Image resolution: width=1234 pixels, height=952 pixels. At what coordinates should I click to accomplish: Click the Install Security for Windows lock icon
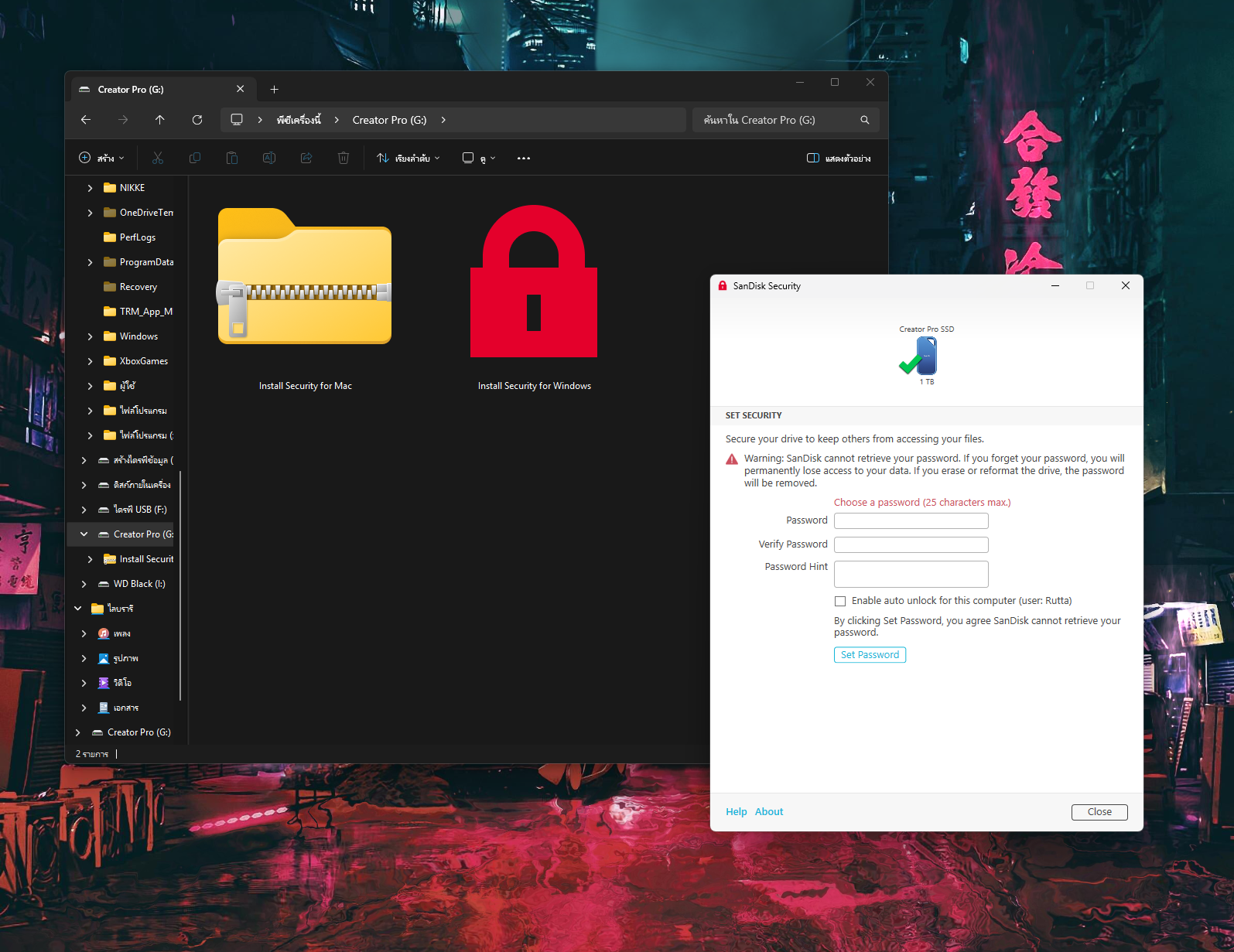point(533,282)
